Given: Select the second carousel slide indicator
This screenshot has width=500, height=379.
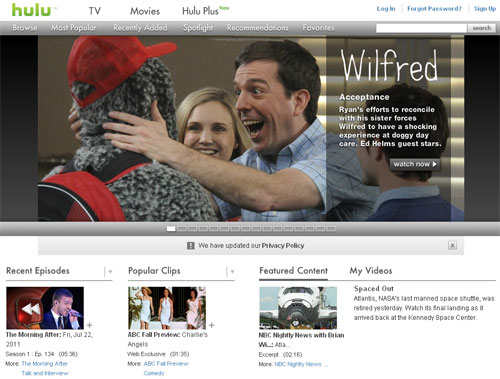Looking at the screenshot, I should [x=182, y=229].
